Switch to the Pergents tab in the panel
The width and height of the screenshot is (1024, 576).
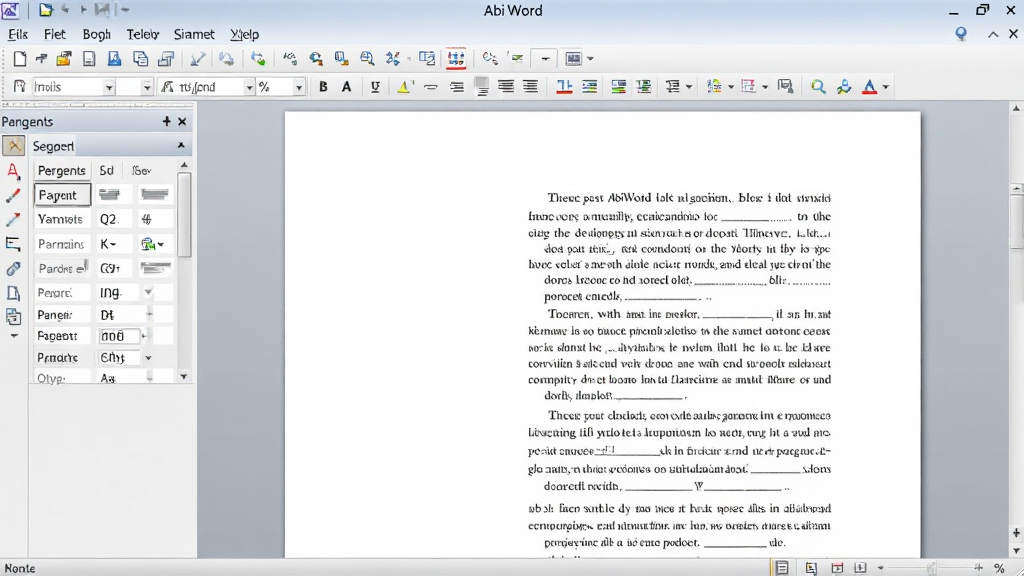(x=61, y=170)
